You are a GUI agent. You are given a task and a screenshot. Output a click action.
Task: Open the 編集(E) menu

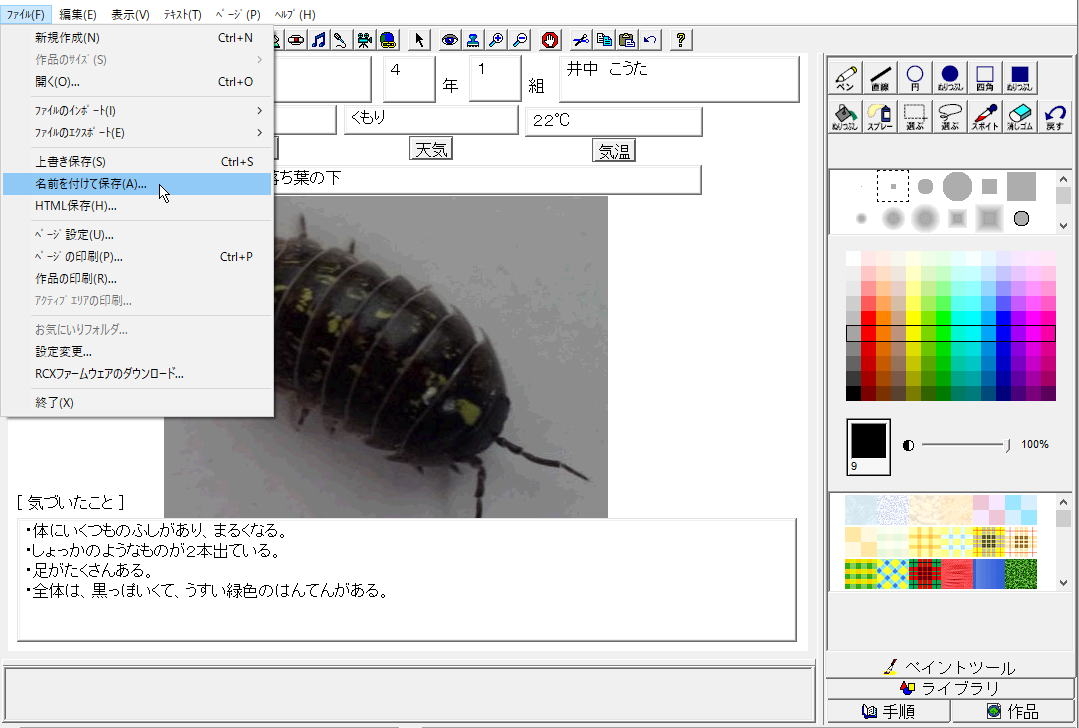[x=78, y=14]
